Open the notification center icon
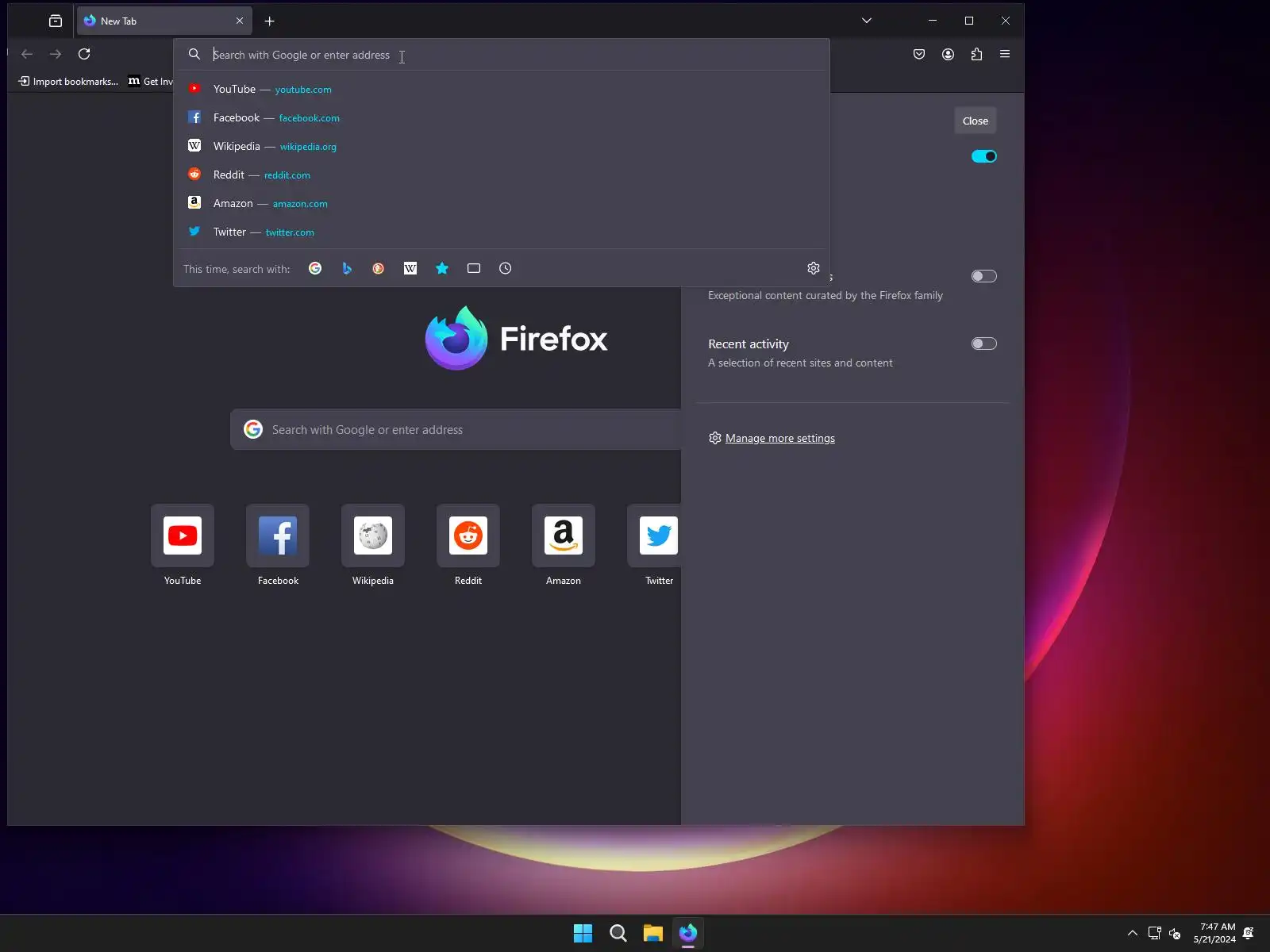1270x952 pixels. (x=1249, y=933)
